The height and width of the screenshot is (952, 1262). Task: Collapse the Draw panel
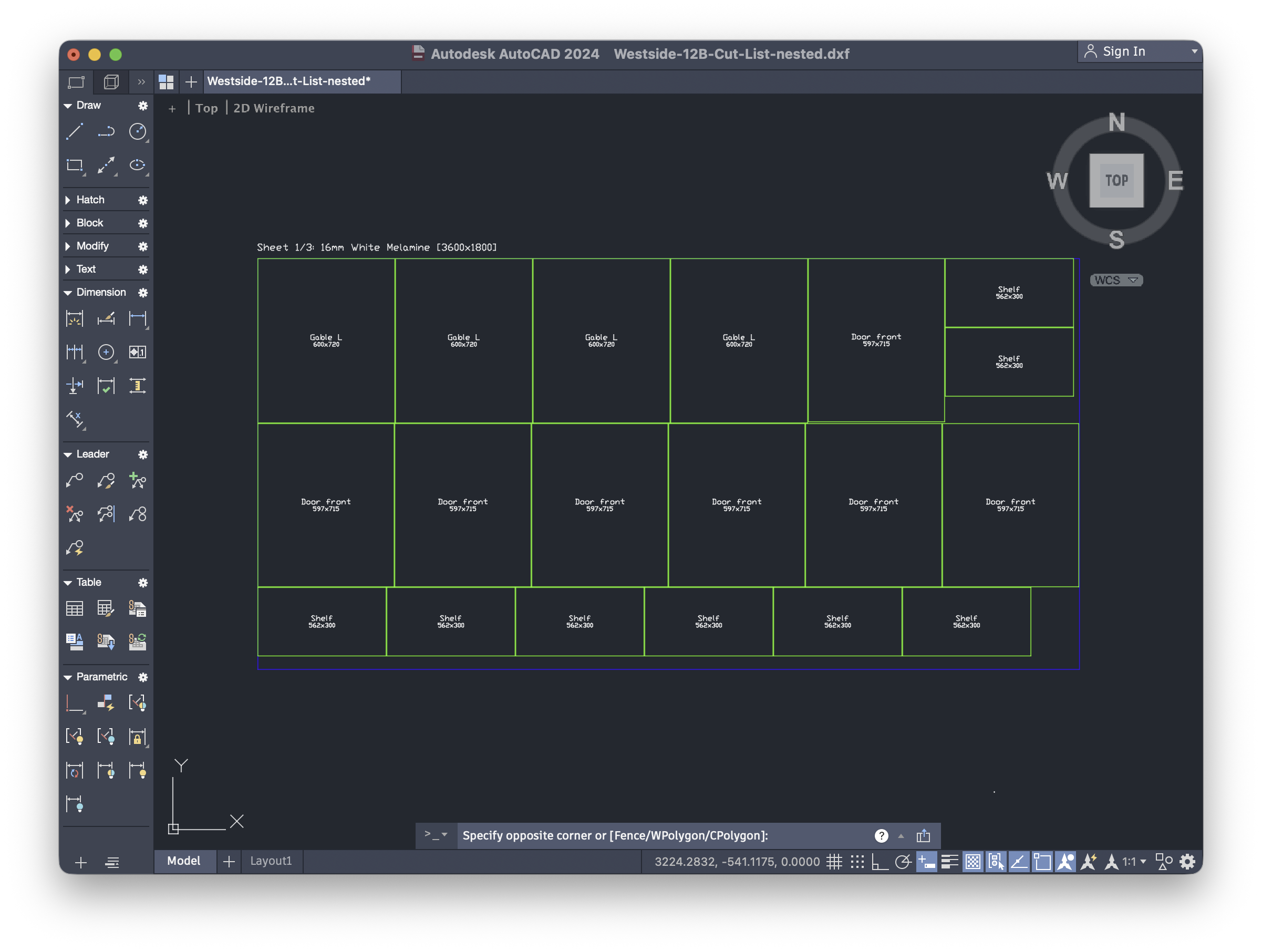click(68, 106)
